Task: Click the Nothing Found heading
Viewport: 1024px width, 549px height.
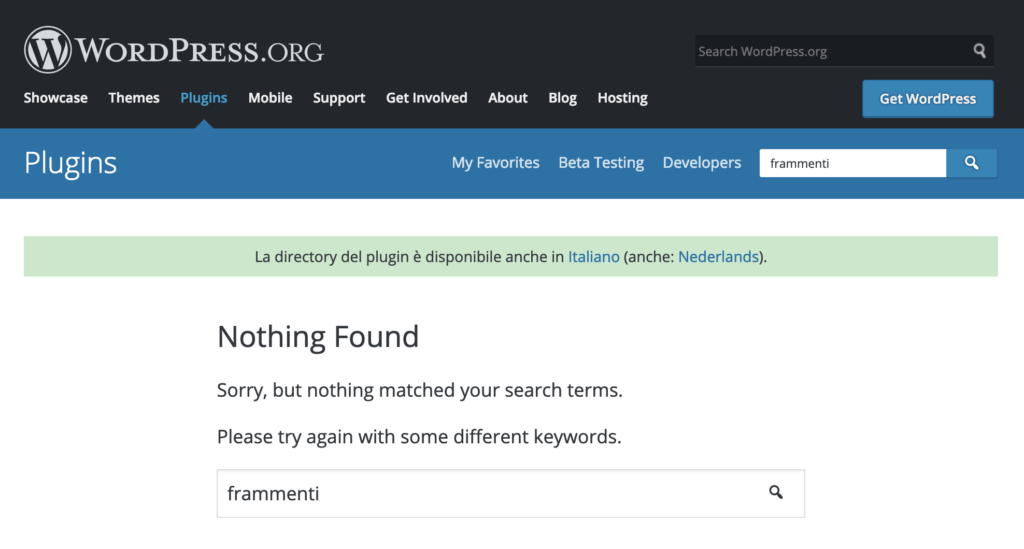Action: (317, 337)
